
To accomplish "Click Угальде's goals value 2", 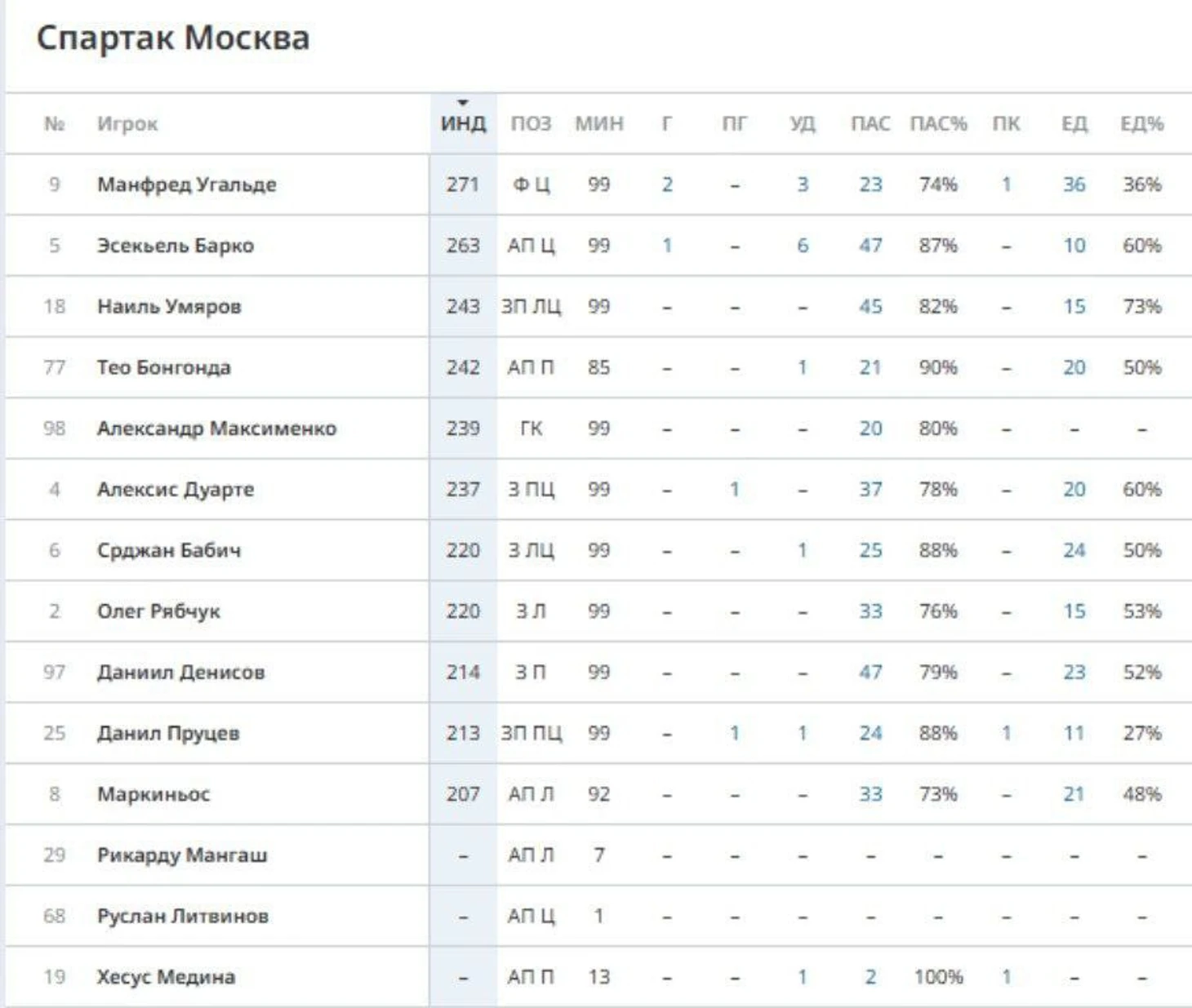I will click(667, 184).
